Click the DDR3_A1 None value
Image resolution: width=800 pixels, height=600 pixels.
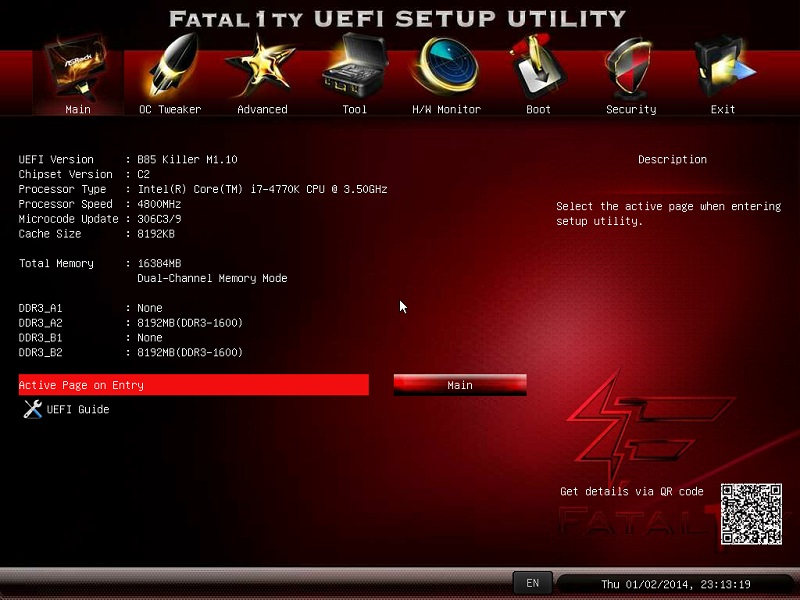pyautogui.click(x=150, y=308)
